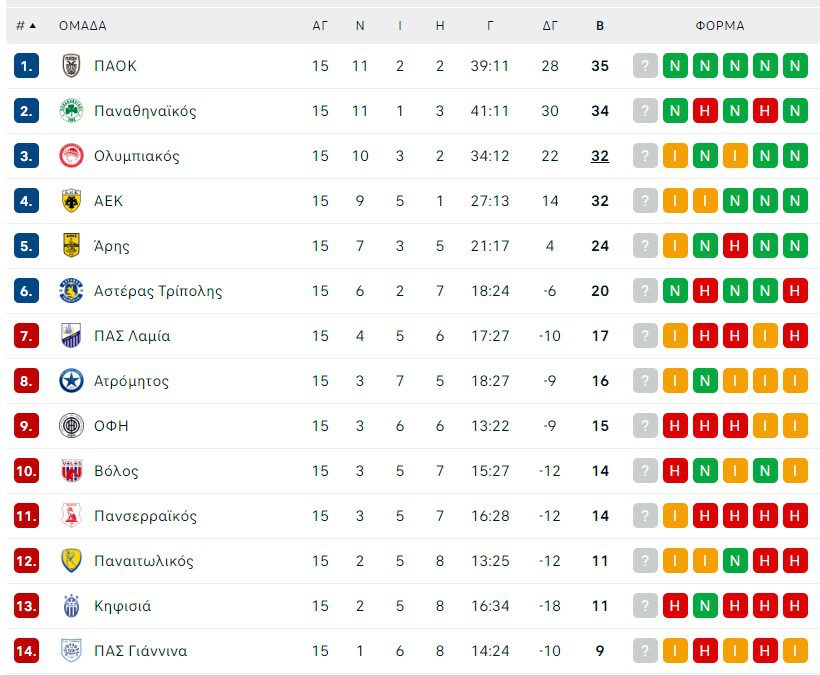Click the rank 1 blue position badge
The height and width of the screenshot is (675, 820).
26,66
